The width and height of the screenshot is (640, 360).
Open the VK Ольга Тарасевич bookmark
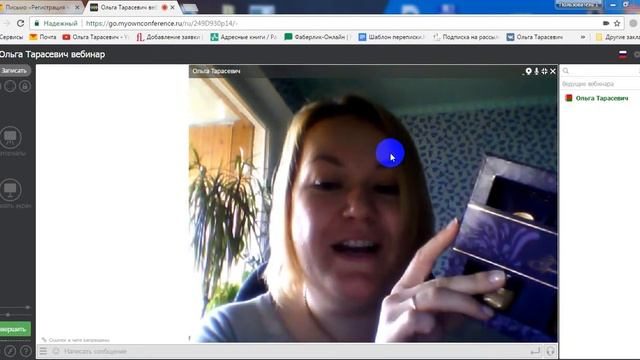[536, 37]
